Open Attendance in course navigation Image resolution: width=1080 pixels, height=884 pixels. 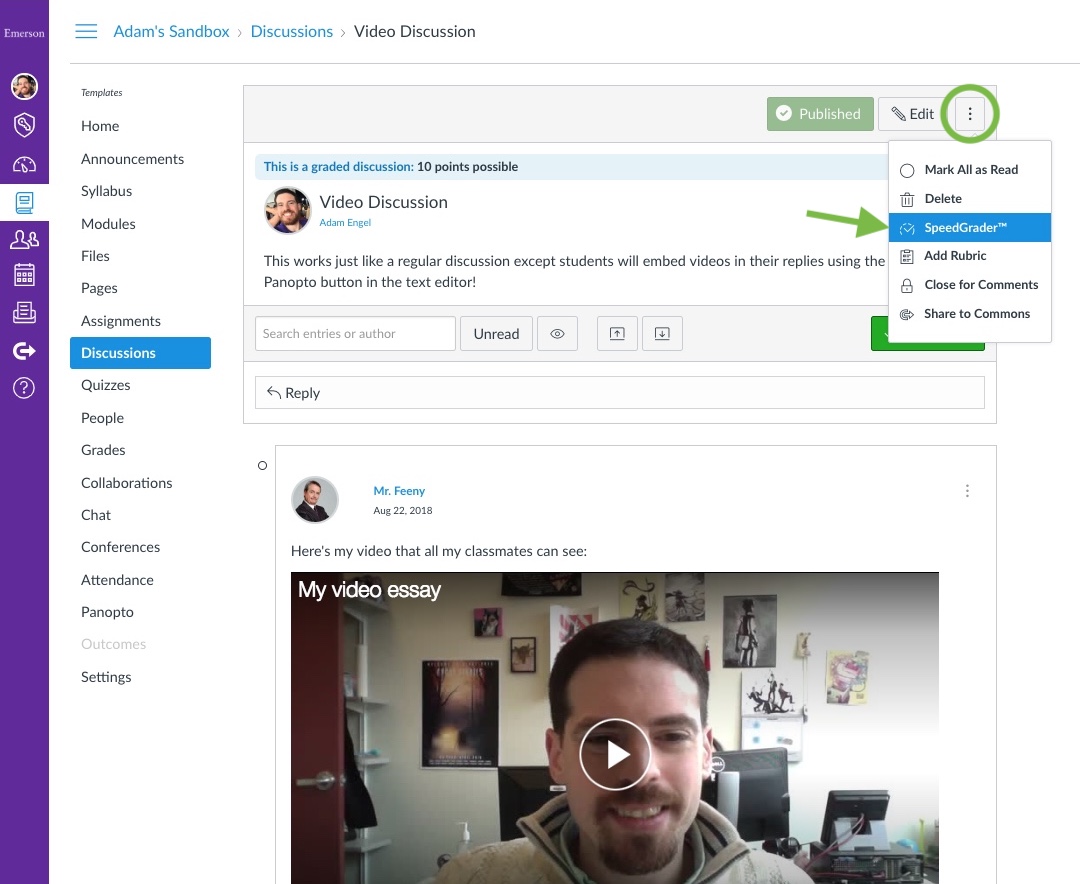pos(117,580)
